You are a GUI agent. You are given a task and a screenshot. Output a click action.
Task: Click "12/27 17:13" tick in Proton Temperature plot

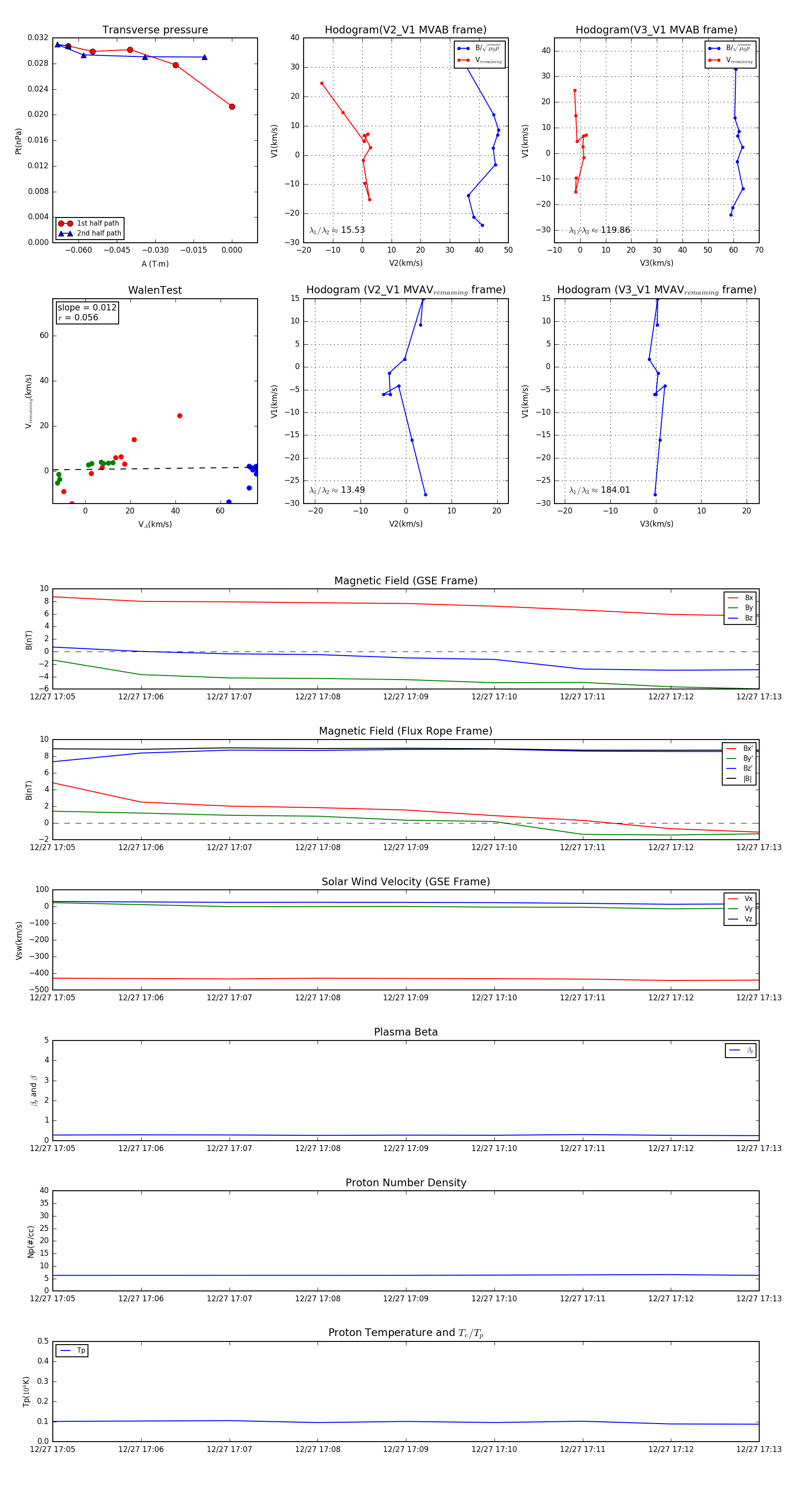point(759,1449)
